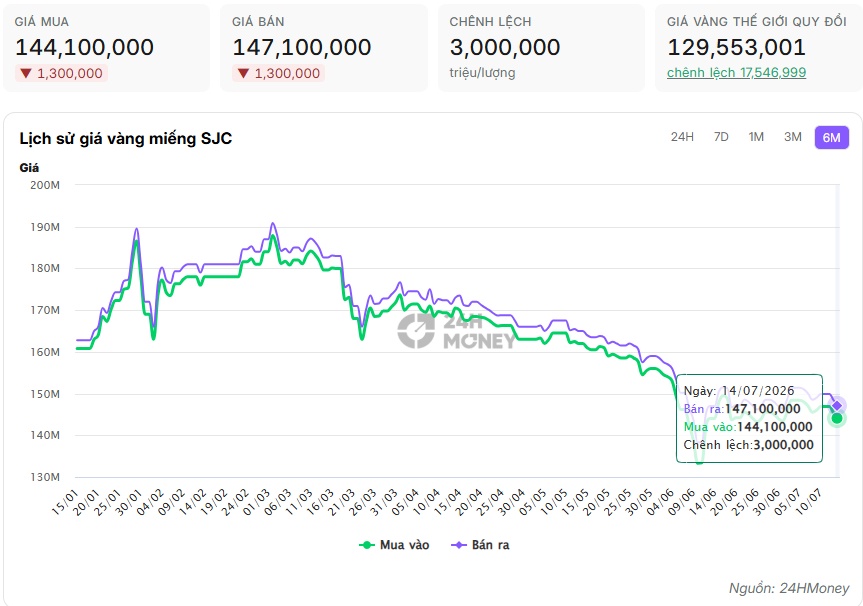
Task: Select the Giá Bán value 147,100,000
Action: coord(302,47)
